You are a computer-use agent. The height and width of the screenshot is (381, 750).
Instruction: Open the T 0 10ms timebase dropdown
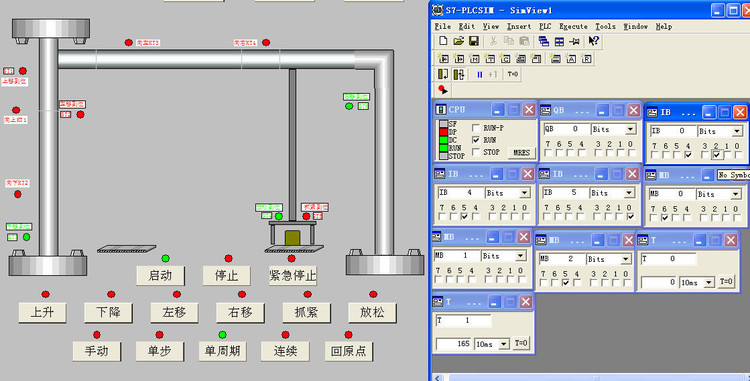709,283
